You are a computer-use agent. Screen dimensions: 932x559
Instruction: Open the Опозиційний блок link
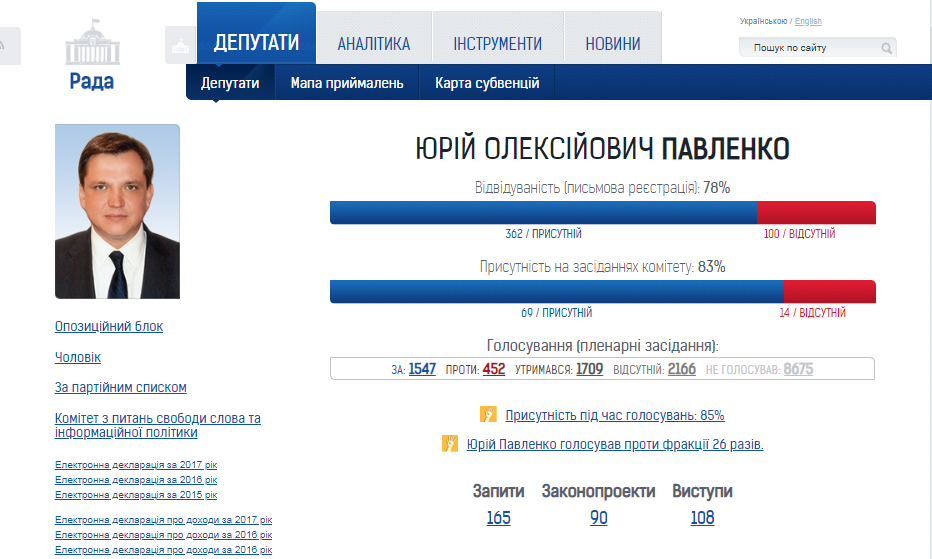point(109,326)
